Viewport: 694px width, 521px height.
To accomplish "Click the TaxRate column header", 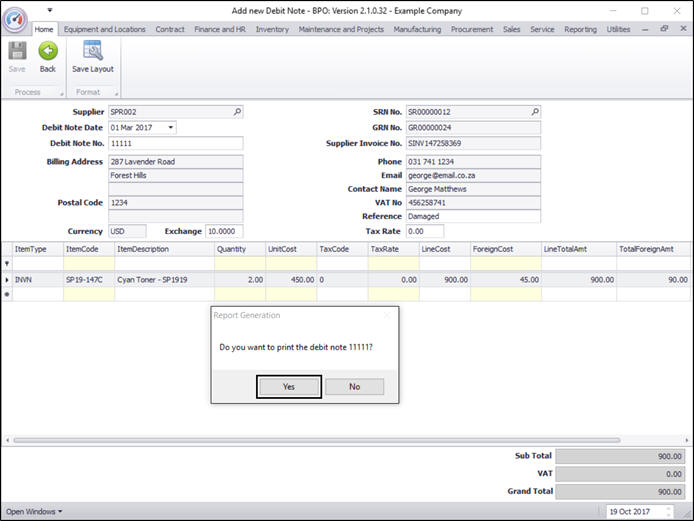I will click(x=393, y=249).
